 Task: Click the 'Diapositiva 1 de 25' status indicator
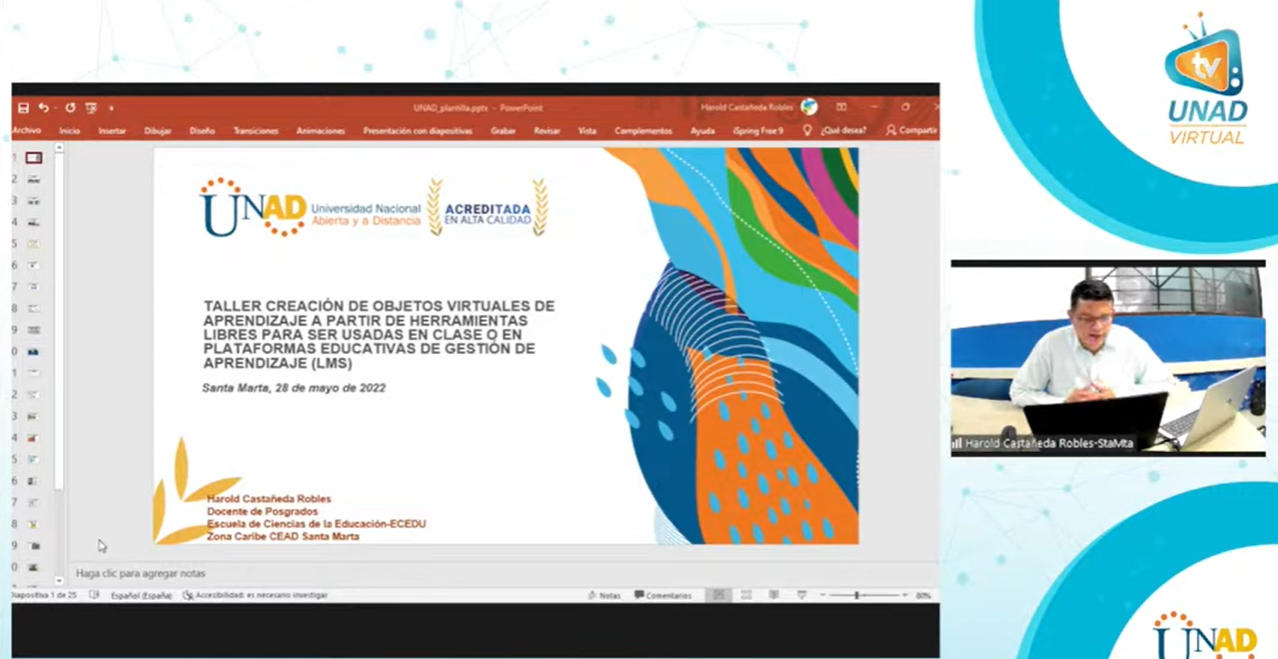coord(44,595)
